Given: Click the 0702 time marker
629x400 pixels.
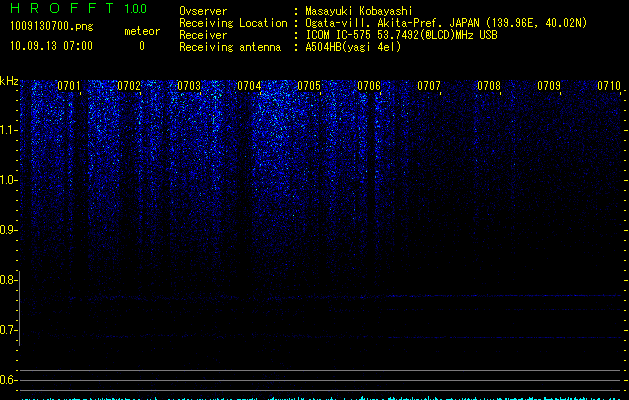Looking at the screenshot, I should 129,86.
